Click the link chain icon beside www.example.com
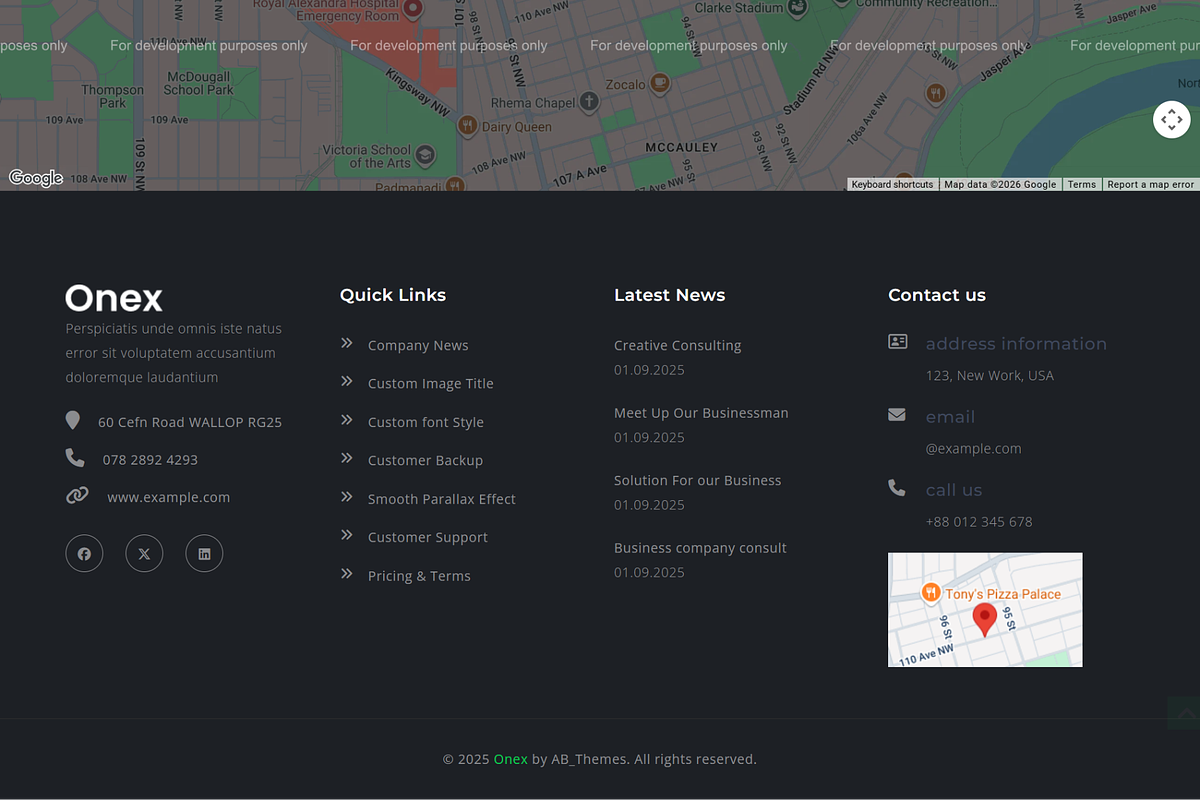 coord(77,495)
